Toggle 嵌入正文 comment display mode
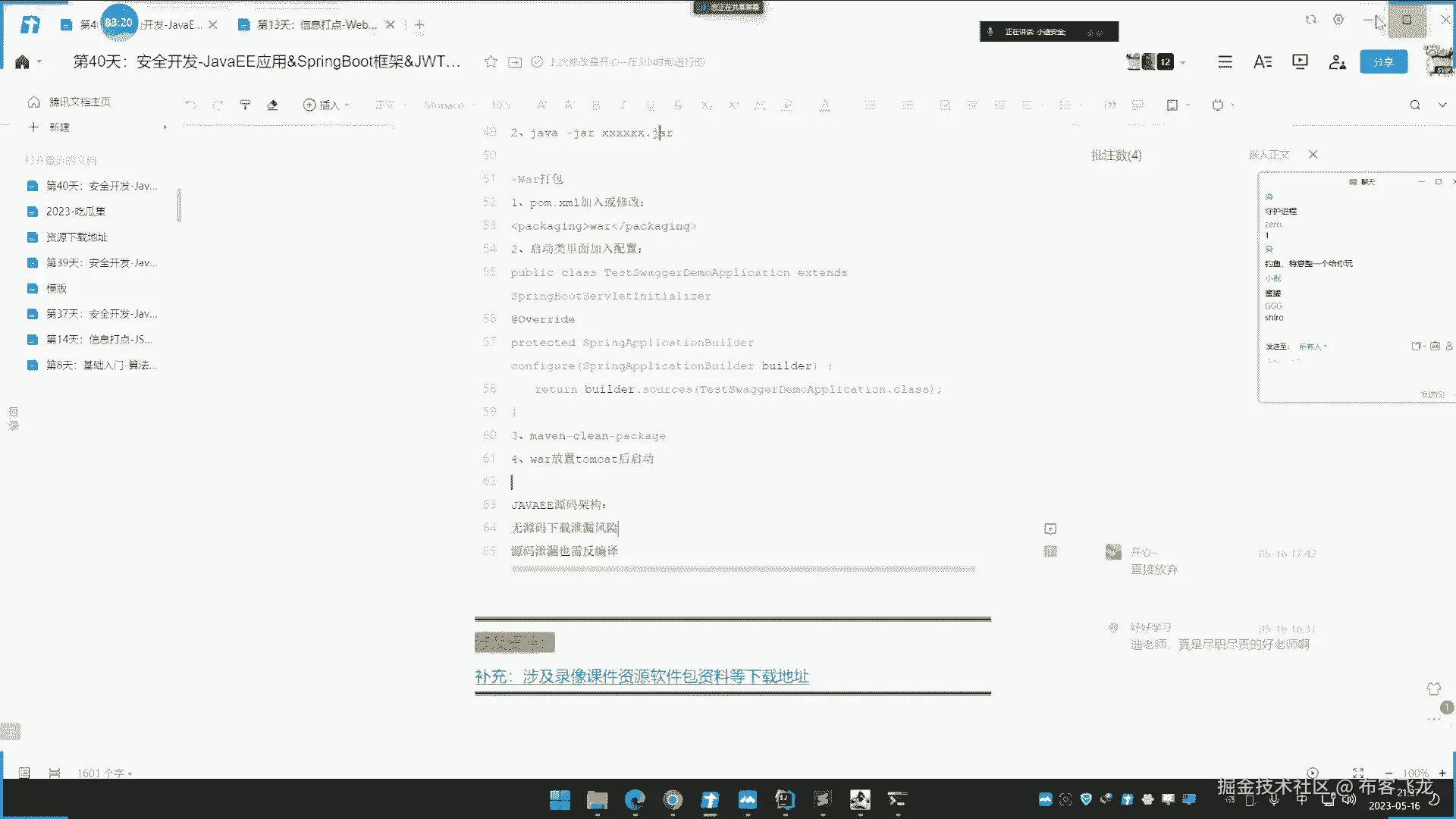Image resolution: width=1456 pixels, height=819 pixels. tap(1269, 155)
